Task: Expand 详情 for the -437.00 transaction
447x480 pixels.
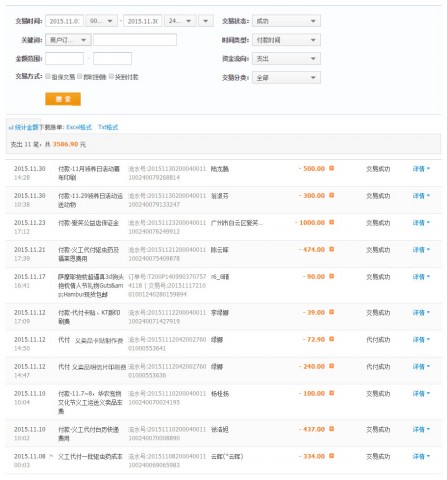Action: pyautogui.click(x=421, y=429)
